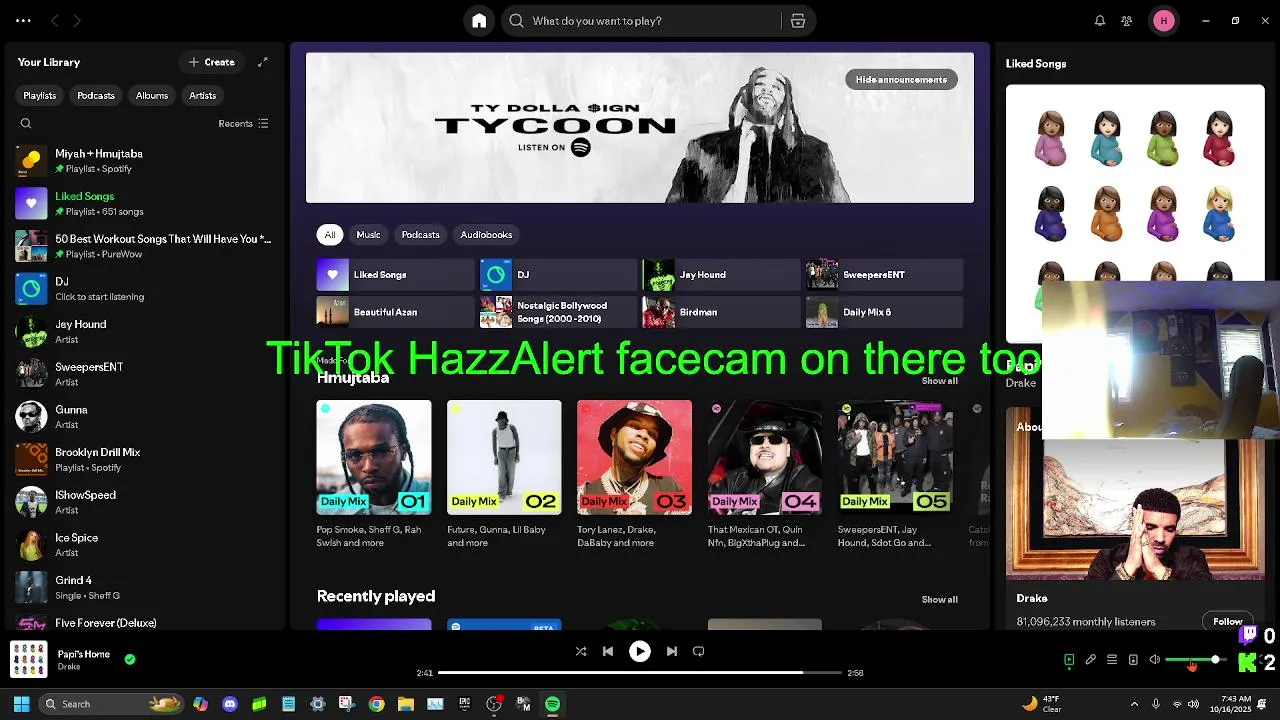Open the Recents sort dropdown
The height and width of the screenshot is (720, 1280).
click(x=243, y=124)
